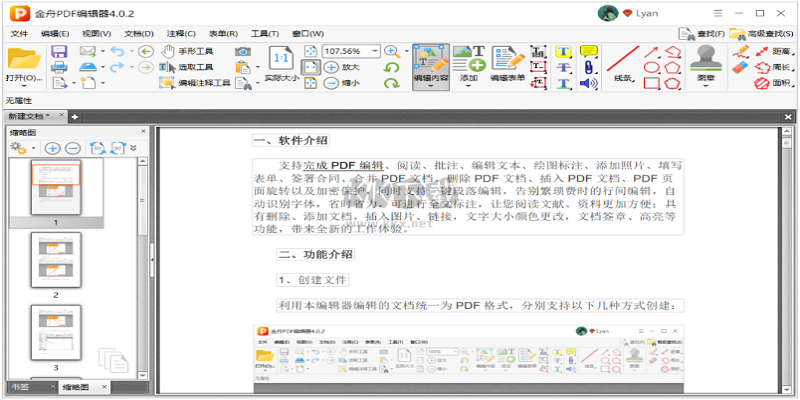Click the Paste clipboard icon

[243, 67]
